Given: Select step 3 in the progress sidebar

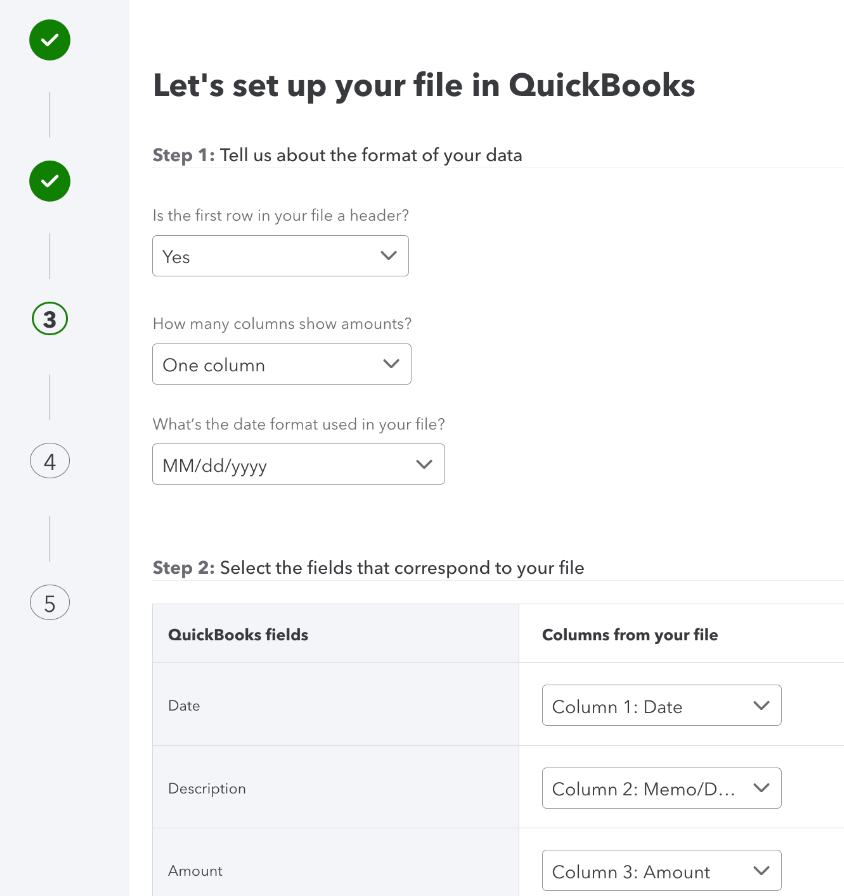Looking at the screenshot, I should coord(50,319).
